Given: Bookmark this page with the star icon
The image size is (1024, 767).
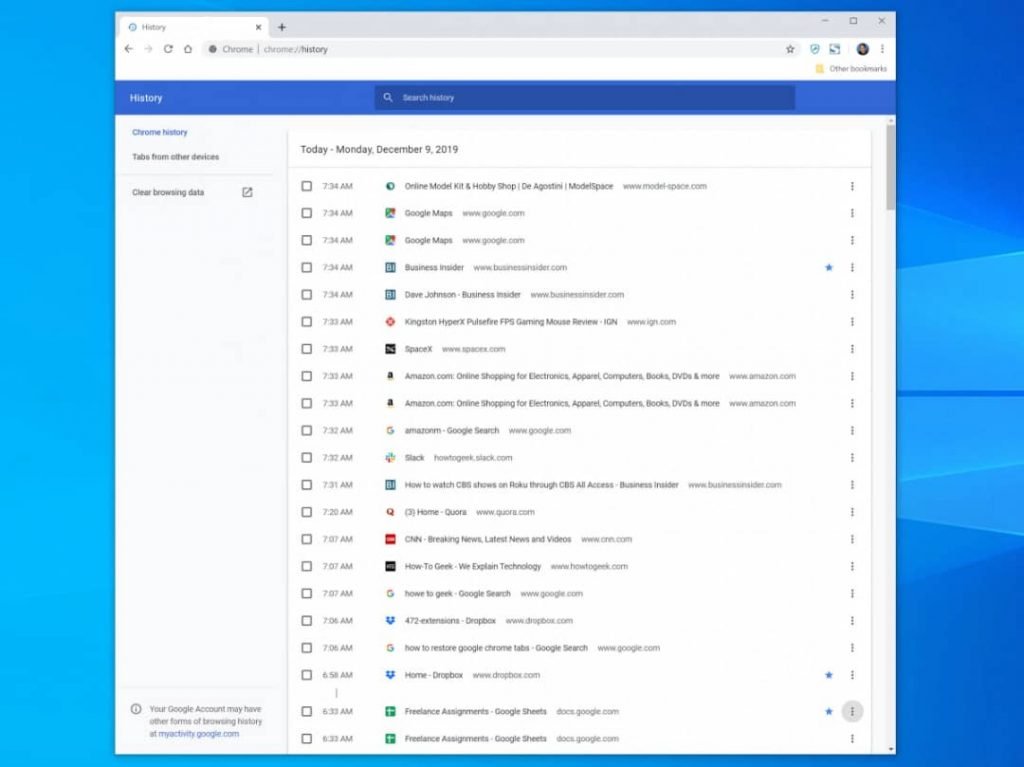Looking at the screenshot, I should tap(790, 49).
